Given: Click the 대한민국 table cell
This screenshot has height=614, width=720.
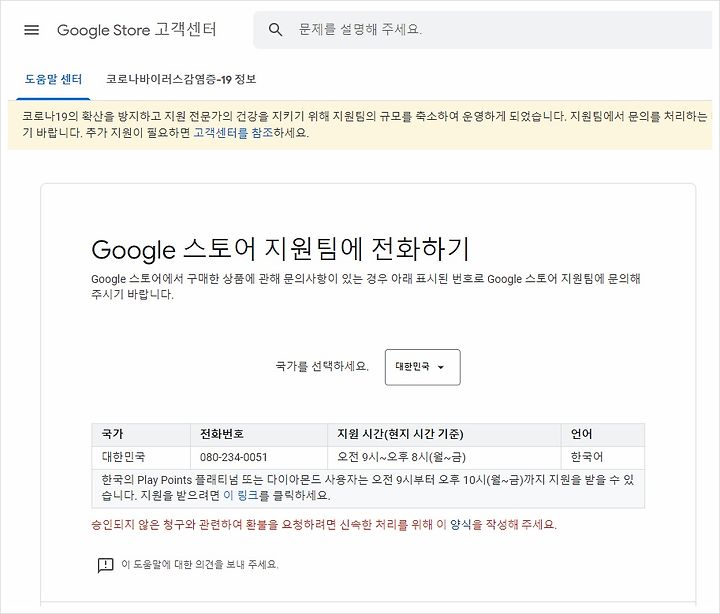Looking at the screenshot, I should [141, 457].
